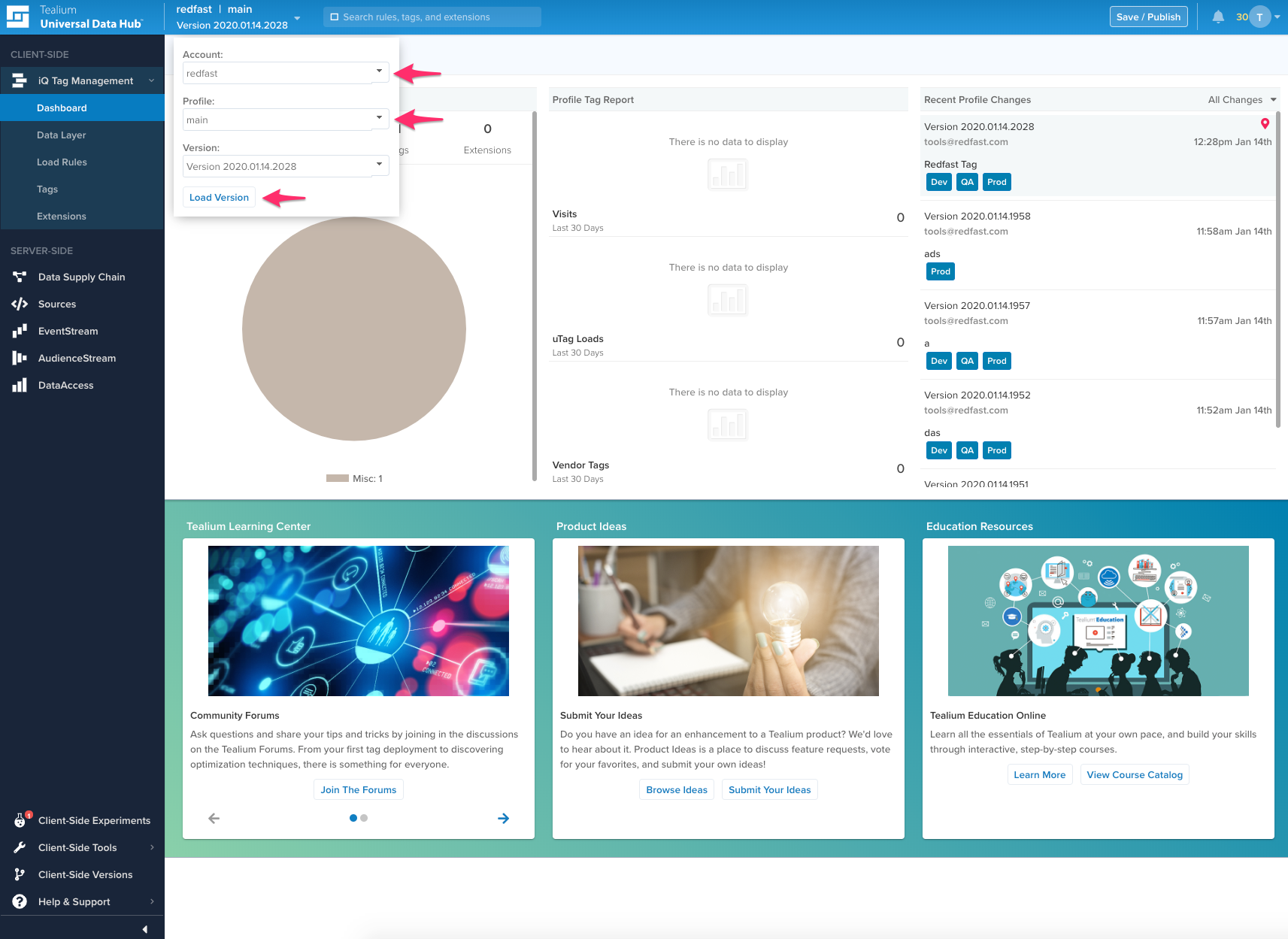Click Browse Ideas button

coord(677,789)
